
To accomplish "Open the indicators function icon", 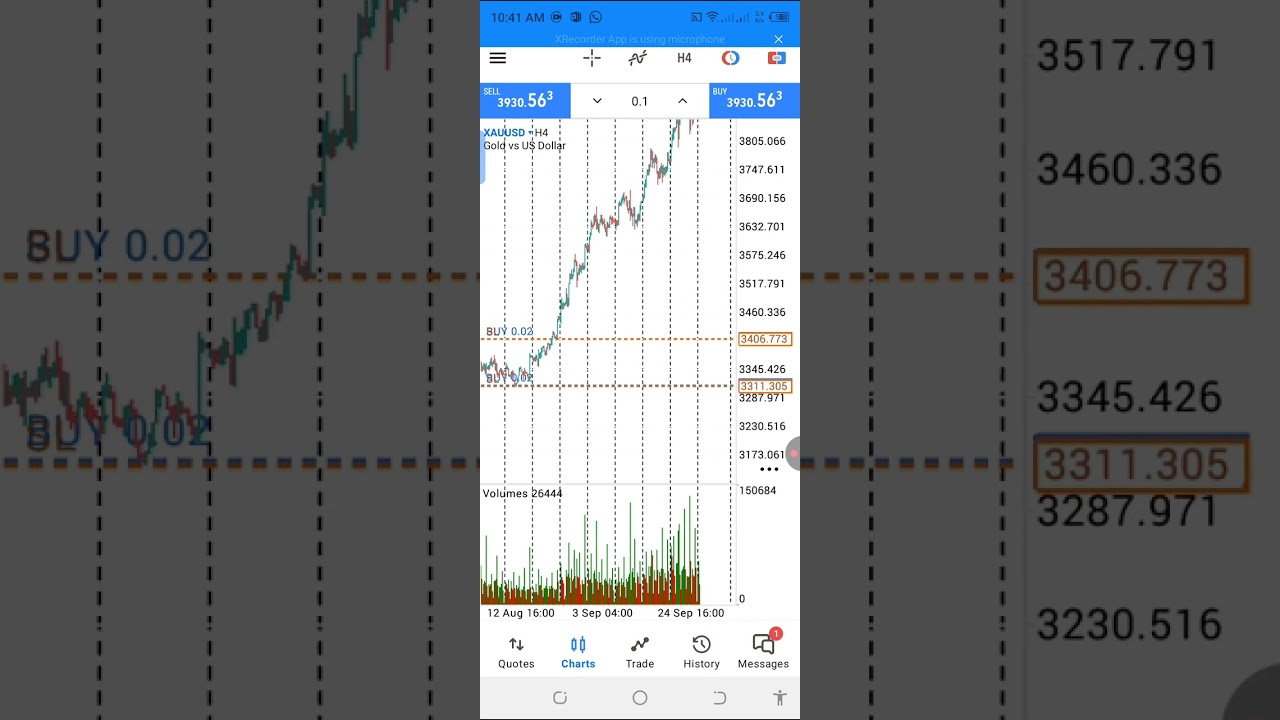I will tap(637, 58).
